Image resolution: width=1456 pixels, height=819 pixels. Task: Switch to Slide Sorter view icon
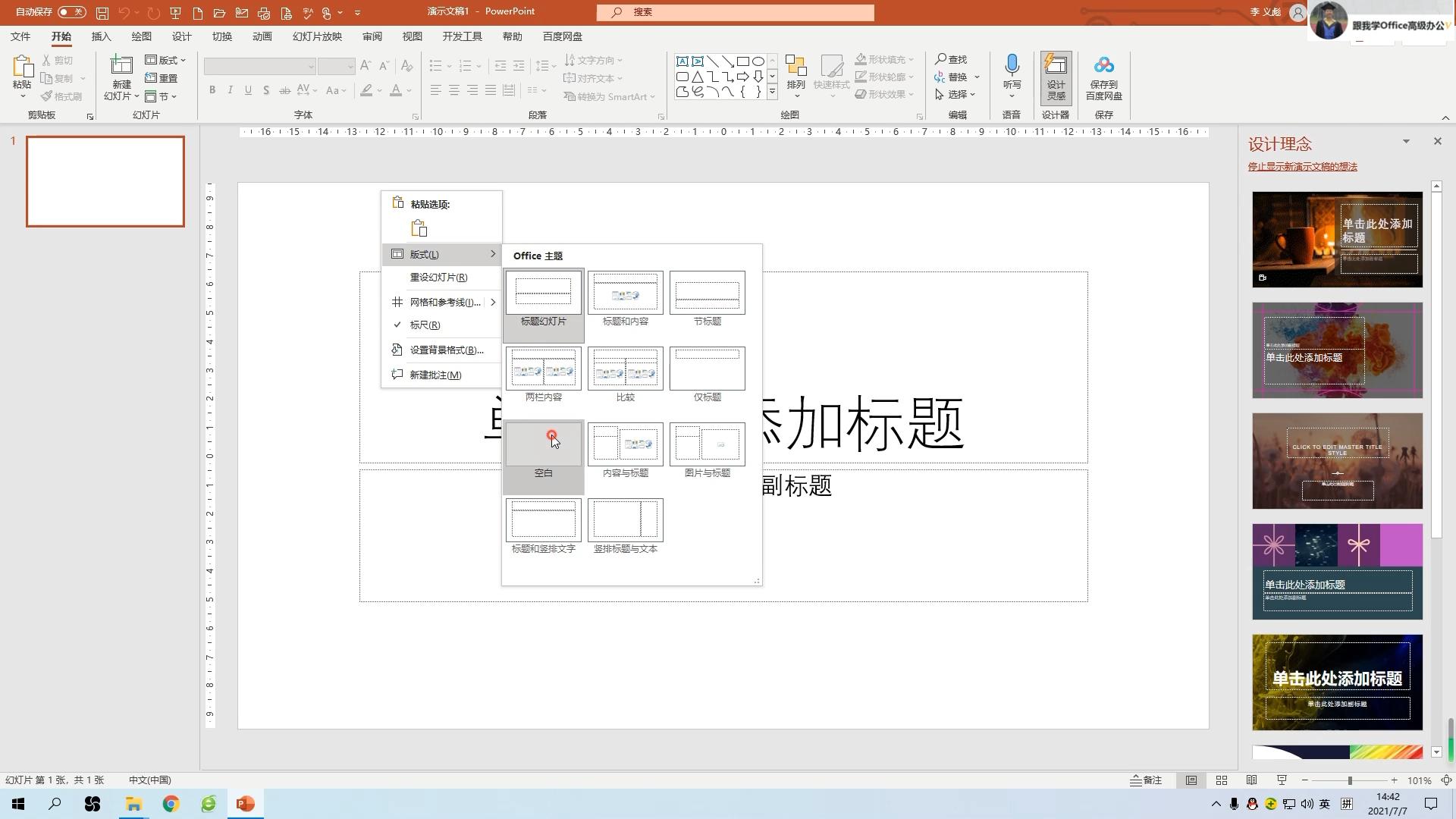[x=1222, y=780]
